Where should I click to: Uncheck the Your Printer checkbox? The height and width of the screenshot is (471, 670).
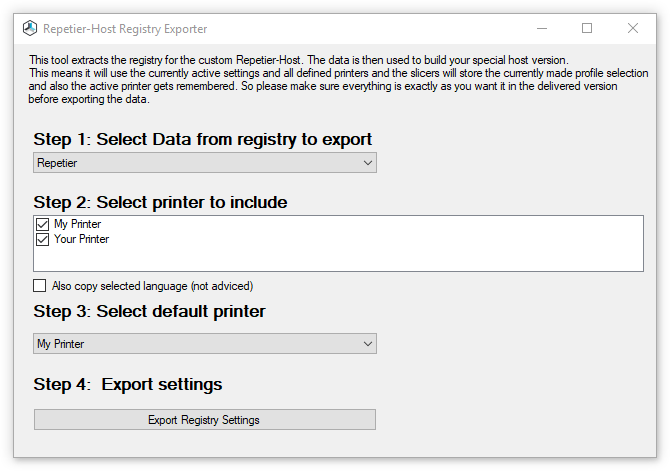point(42,239)
